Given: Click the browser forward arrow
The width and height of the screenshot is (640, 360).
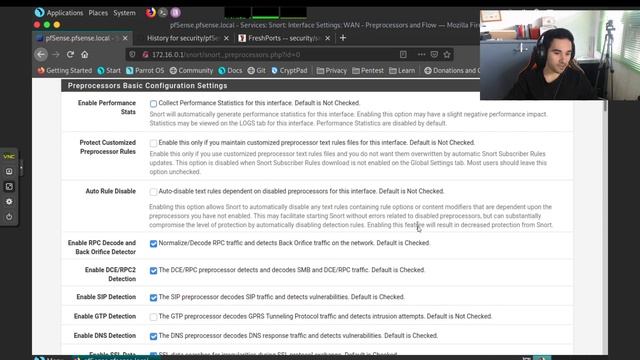Looking at the screenshot, I should pyautogui.click(x=56, y=54).
